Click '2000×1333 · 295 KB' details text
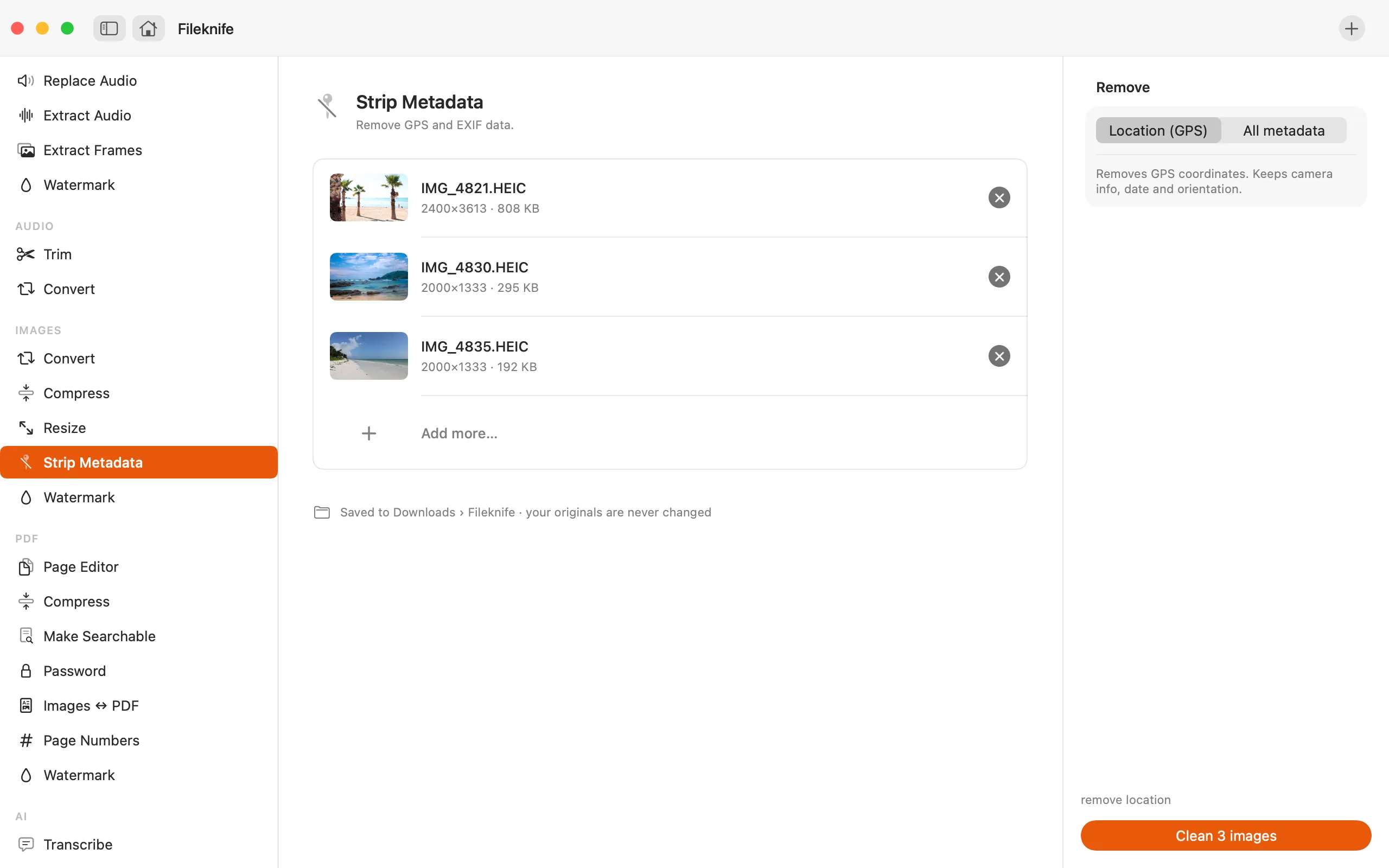The image size is (1389, 868). coord(480,288)
